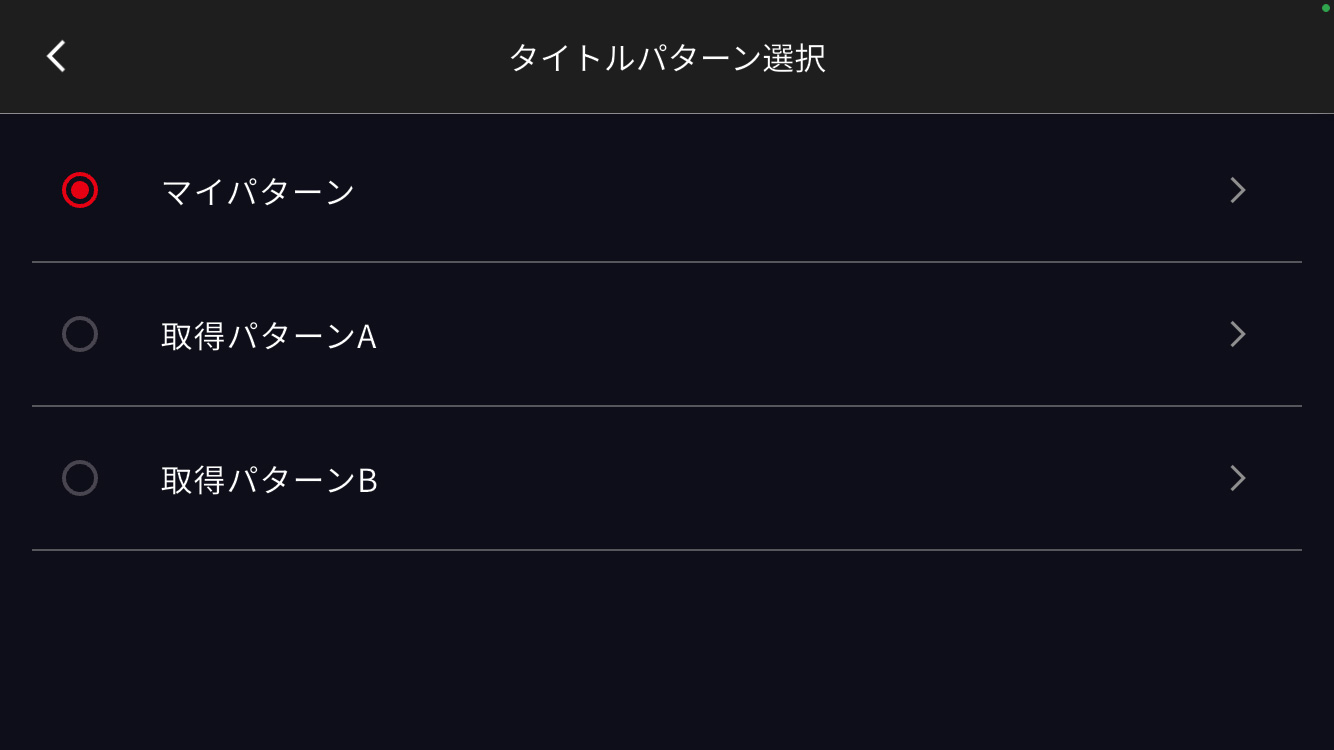
Task: Click the unselected circle beside 取得パターンA
Action: 80,334
